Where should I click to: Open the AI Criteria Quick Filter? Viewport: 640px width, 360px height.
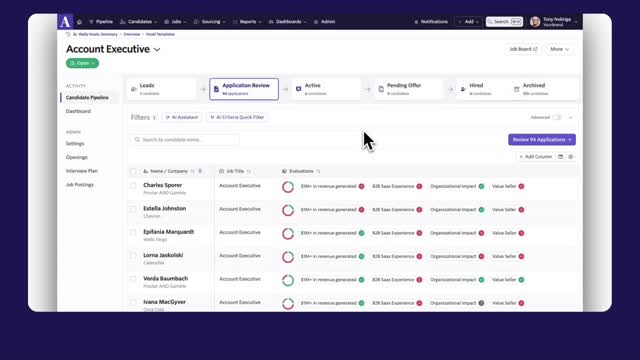237,117
